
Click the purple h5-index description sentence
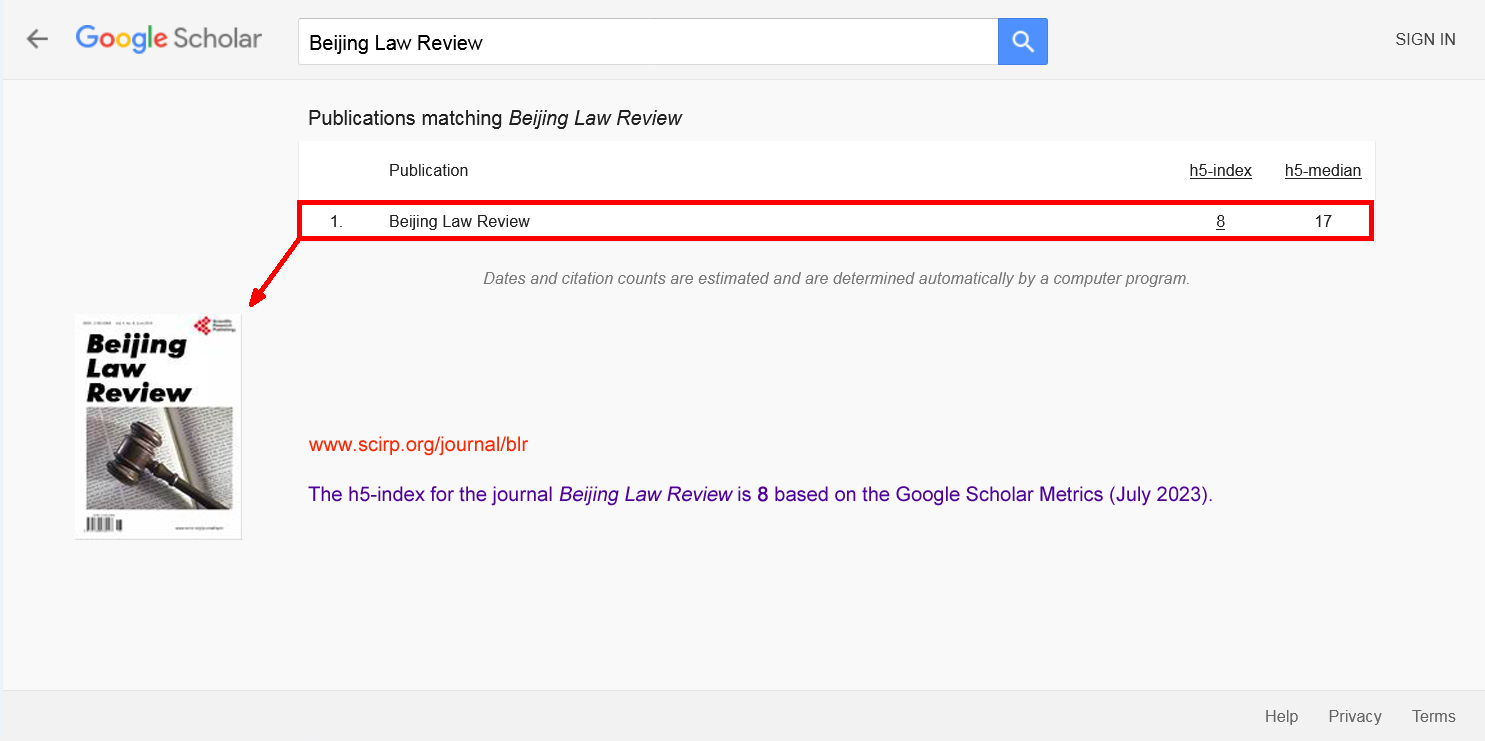(760, 494)
